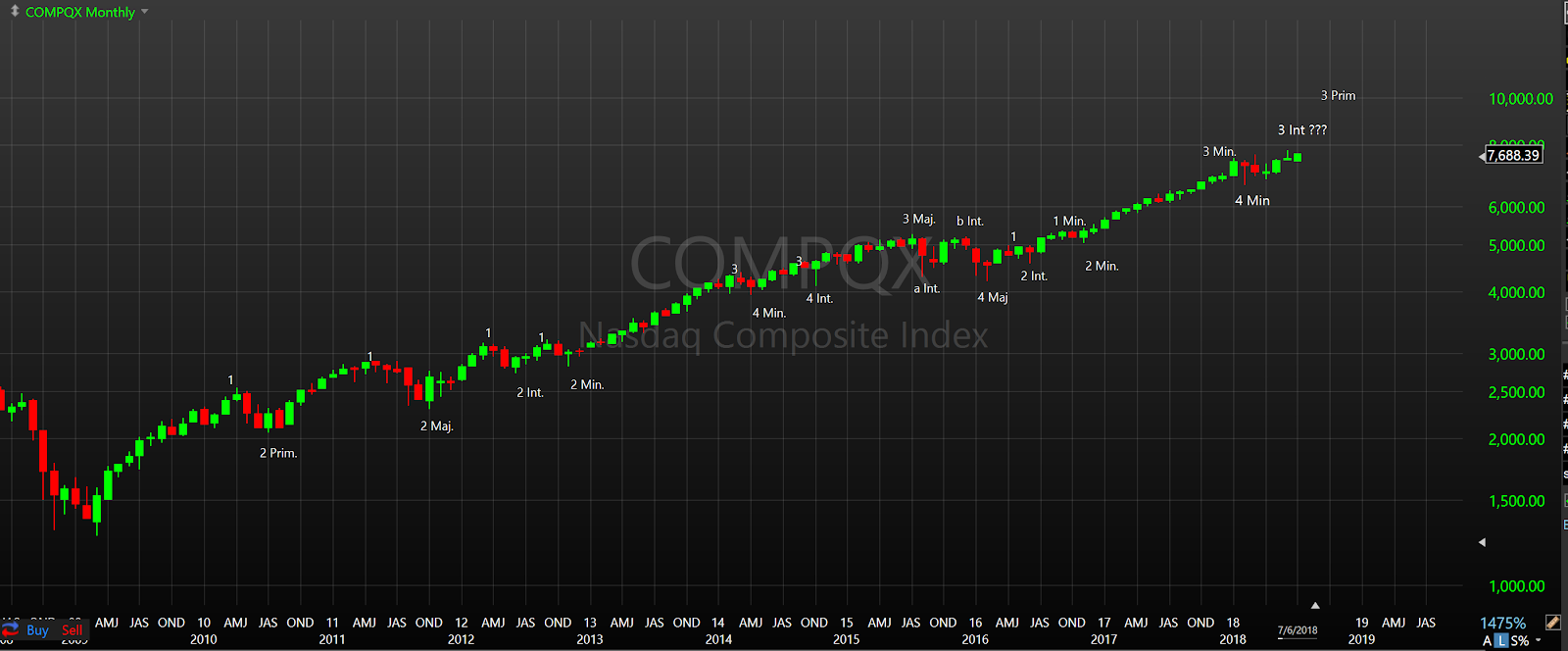Click the left-pointing arrow near price axis bottom
Screen dimensions: 1568x651
click(x=1482, y=541)
